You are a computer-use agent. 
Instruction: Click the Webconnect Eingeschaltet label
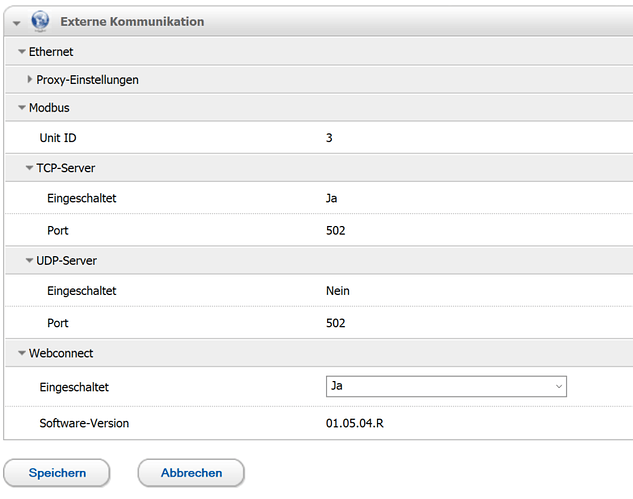(74, 387)
